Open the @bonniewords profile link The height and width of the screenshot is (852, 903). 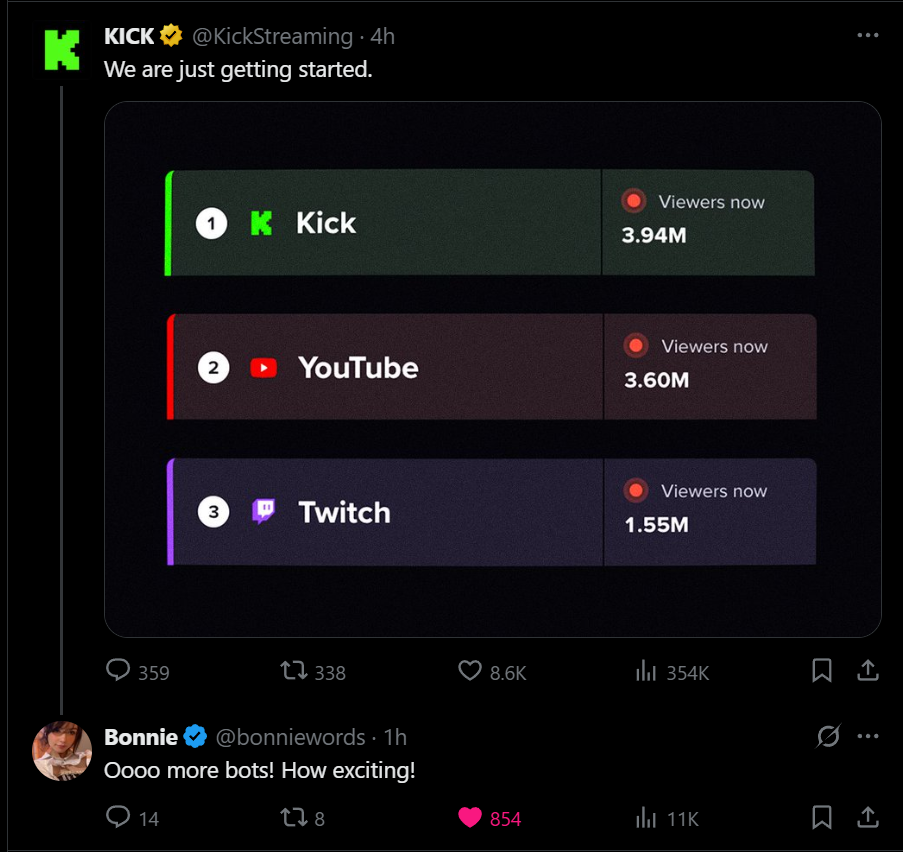290,737
